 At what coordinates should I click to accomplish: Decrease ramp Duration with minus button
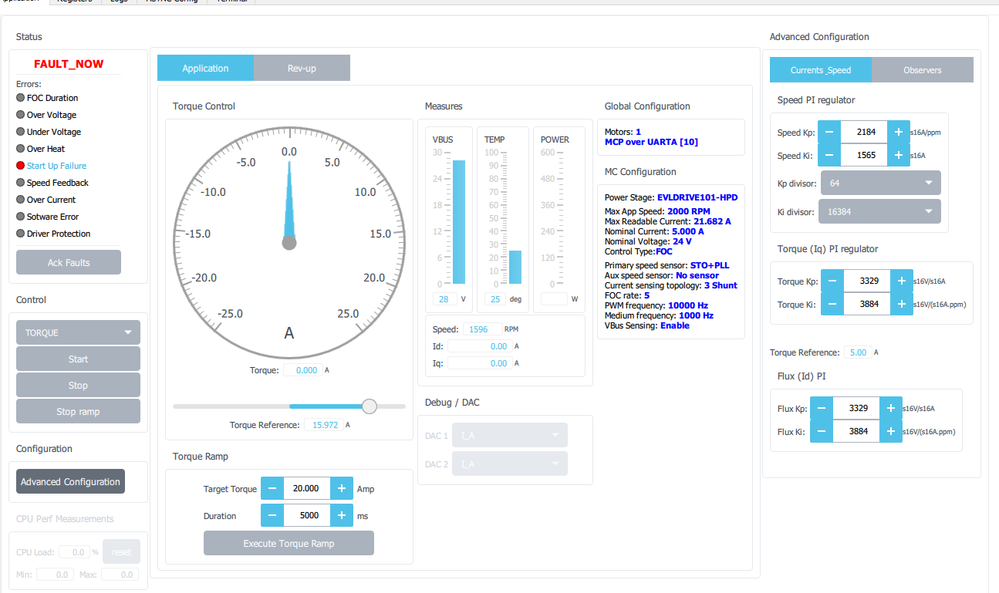click(x=272, y=515)
